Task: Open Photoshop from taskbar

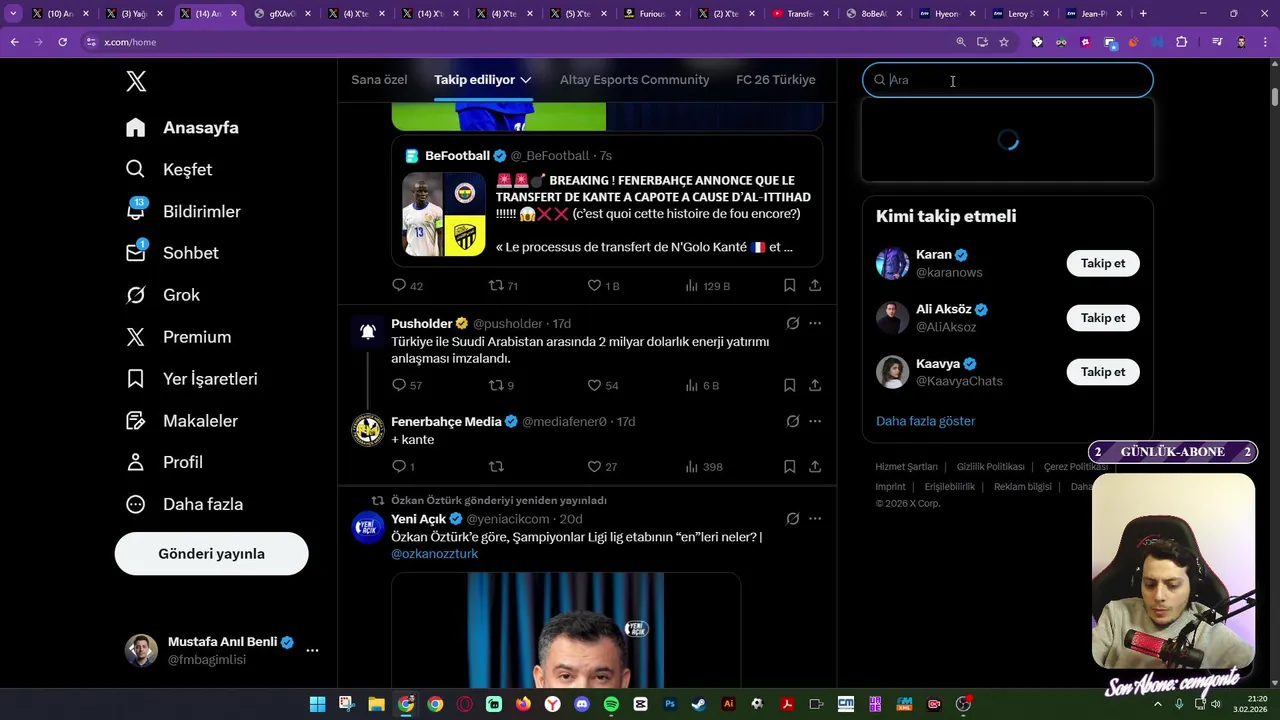Action: 670,704
